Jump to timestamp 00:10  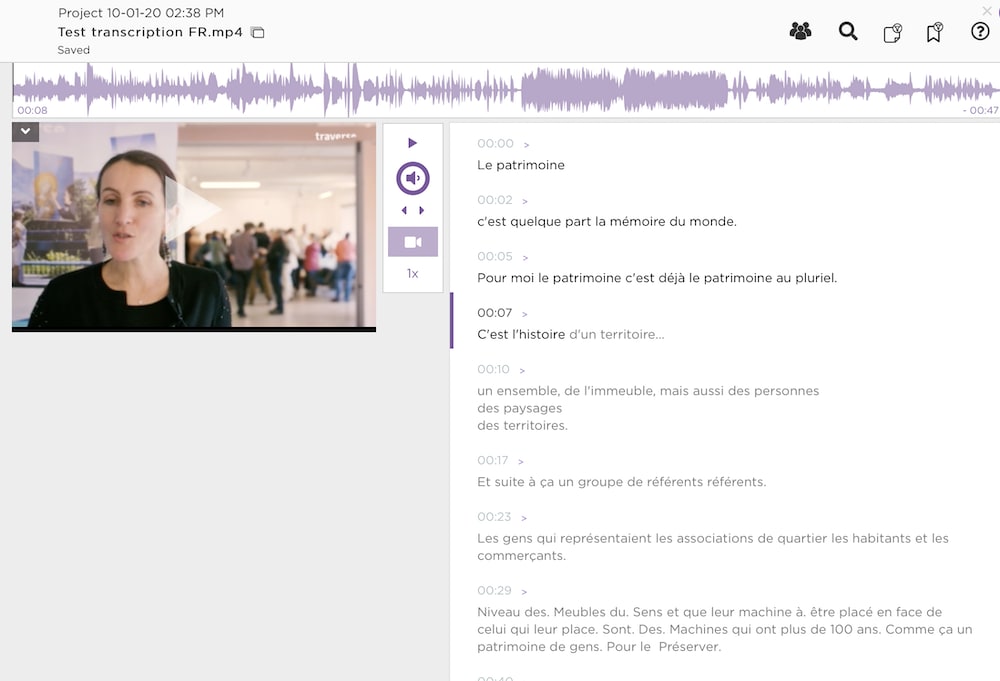tap(494, 369)
